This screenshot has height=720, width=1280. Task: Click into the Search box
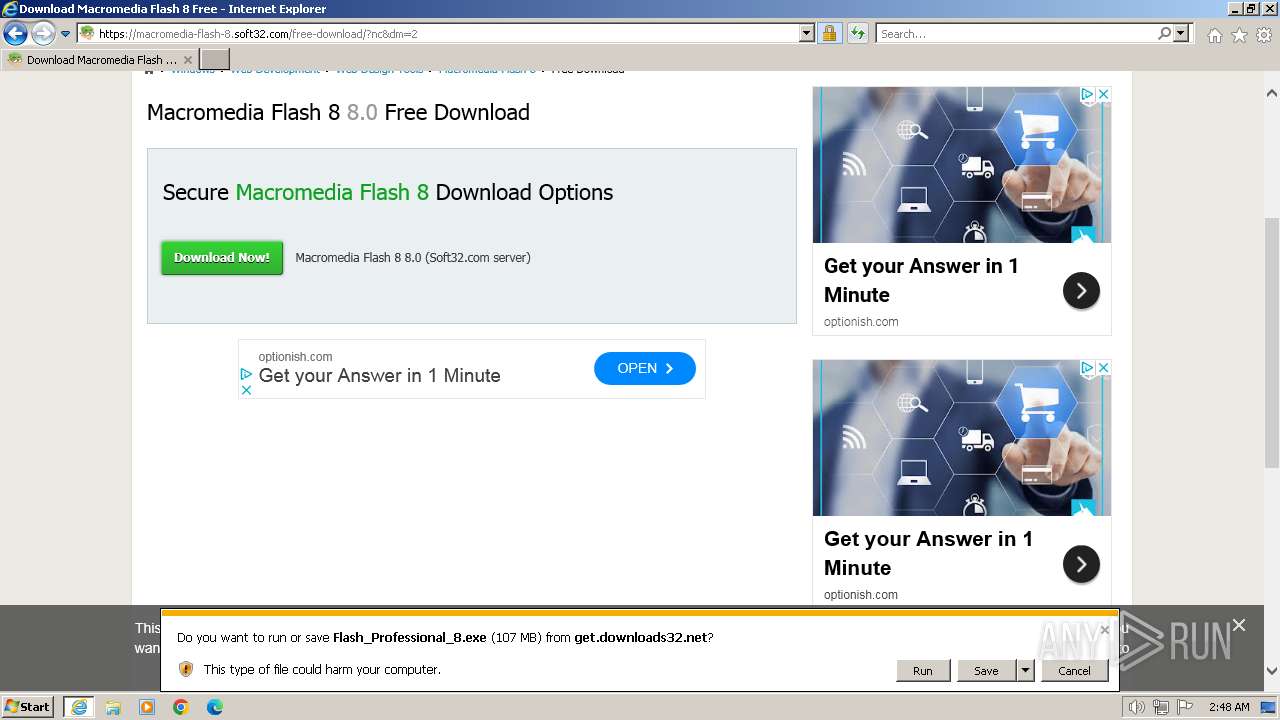tap(1016, 33)
